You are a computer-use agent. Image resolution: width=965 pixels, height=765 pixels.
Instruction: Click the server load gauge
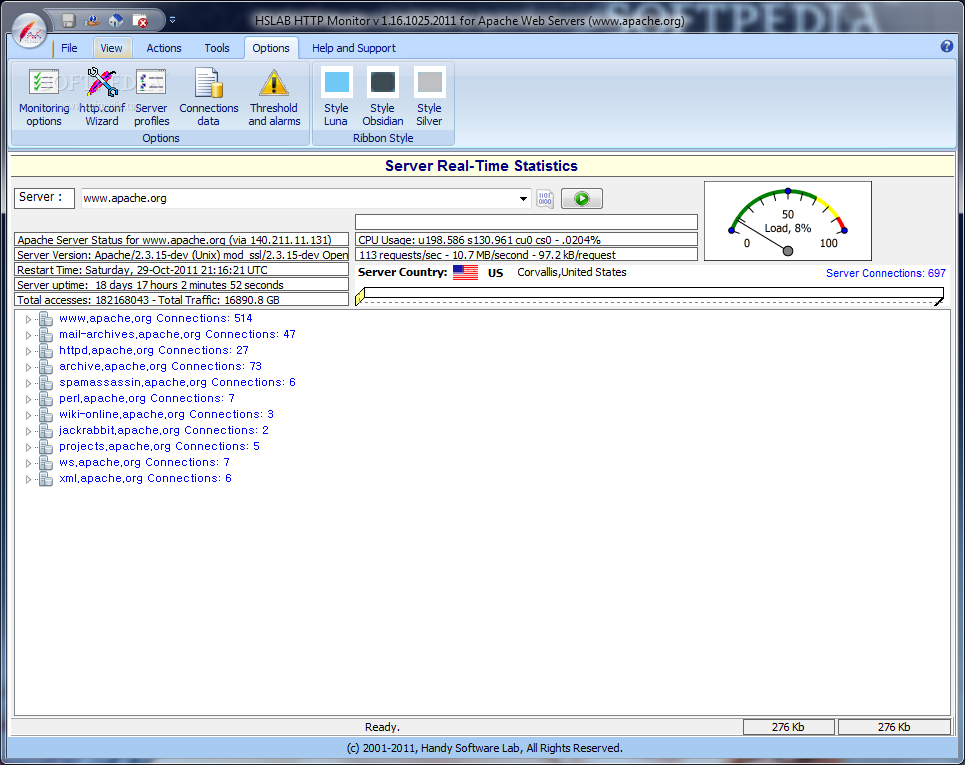tap(788, 221)
